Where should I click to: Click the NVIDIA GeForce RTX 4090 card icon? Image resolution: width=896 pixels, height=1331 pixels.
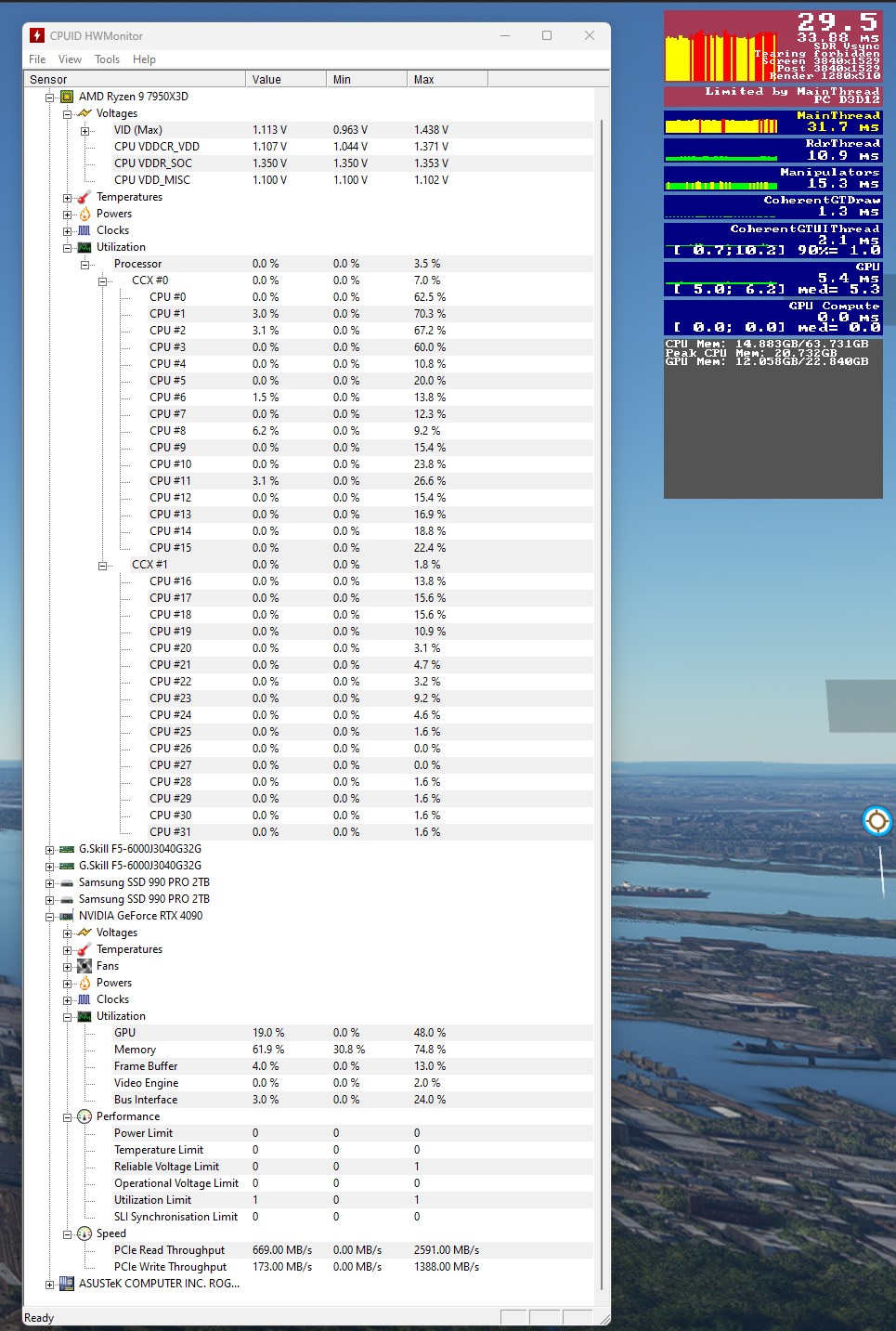[x=67, y=916]
